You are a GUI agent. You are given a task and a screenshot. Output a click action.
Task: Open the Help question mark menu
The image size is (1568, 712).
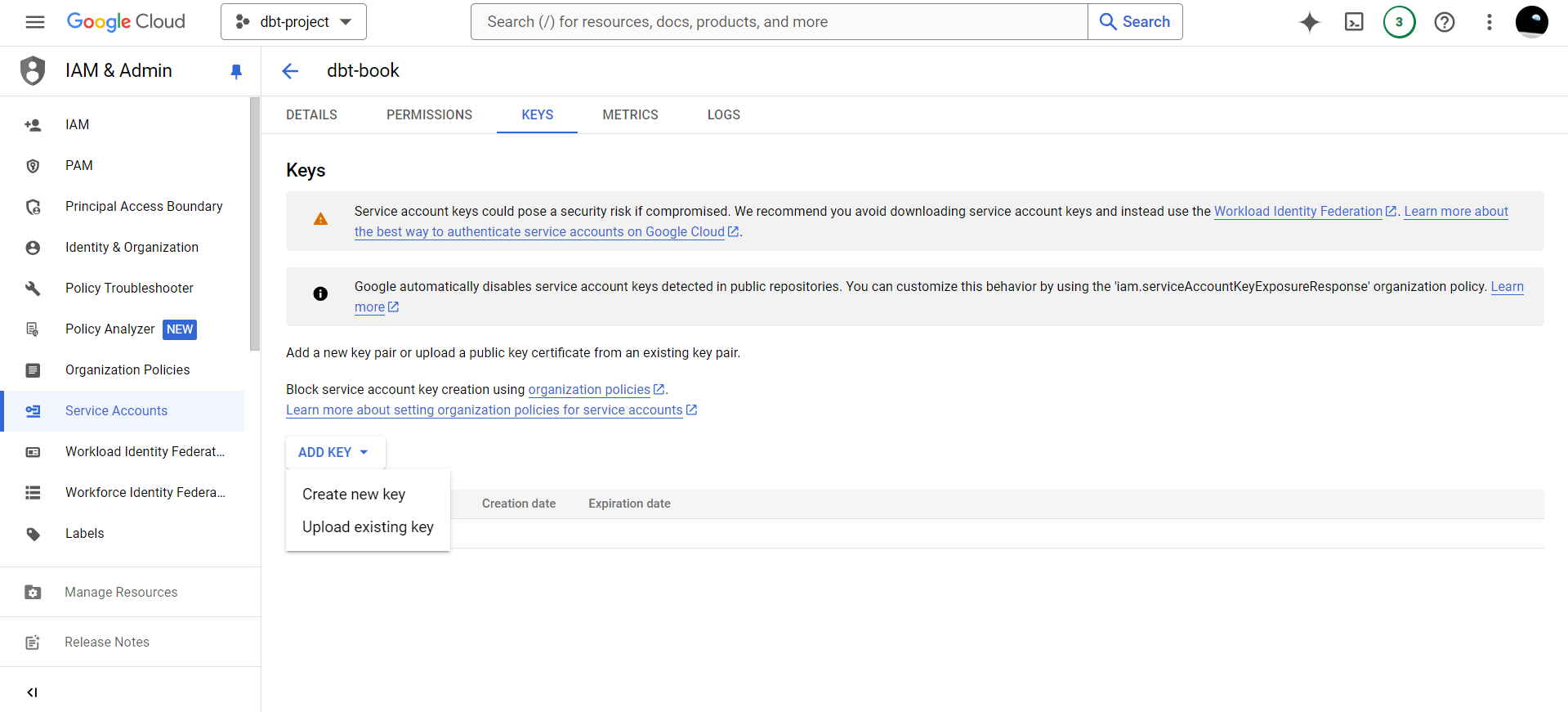[1445, 22]
